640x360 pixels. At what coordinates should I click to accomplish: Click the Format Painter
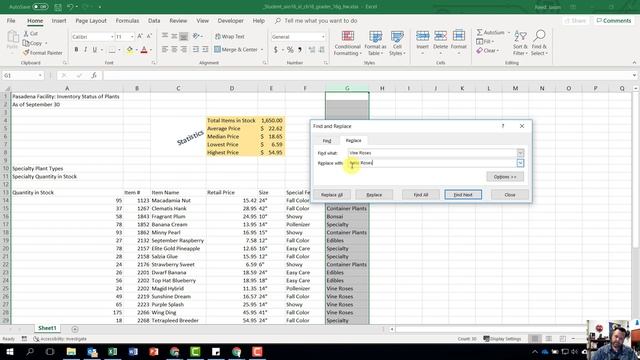pyautogui.click(x=43, y=53)
